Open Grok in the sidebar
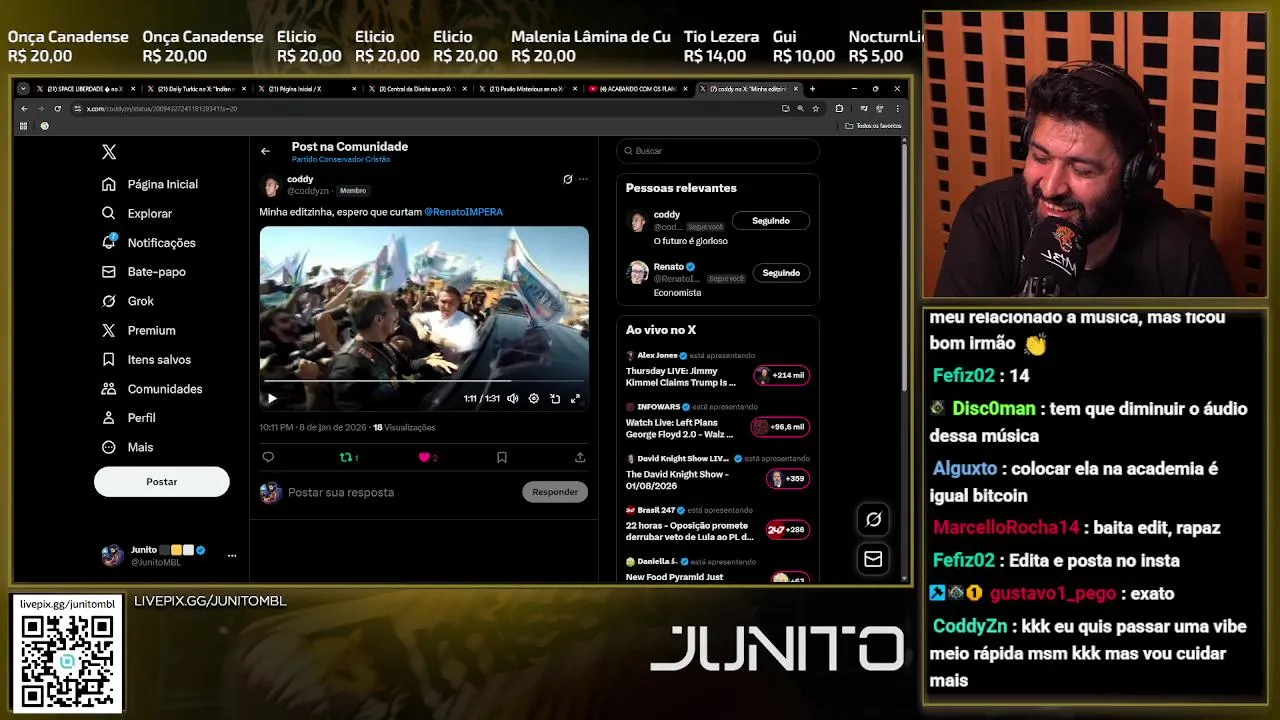This screenshot has width=1280, height=720. [x=127, y=301]
